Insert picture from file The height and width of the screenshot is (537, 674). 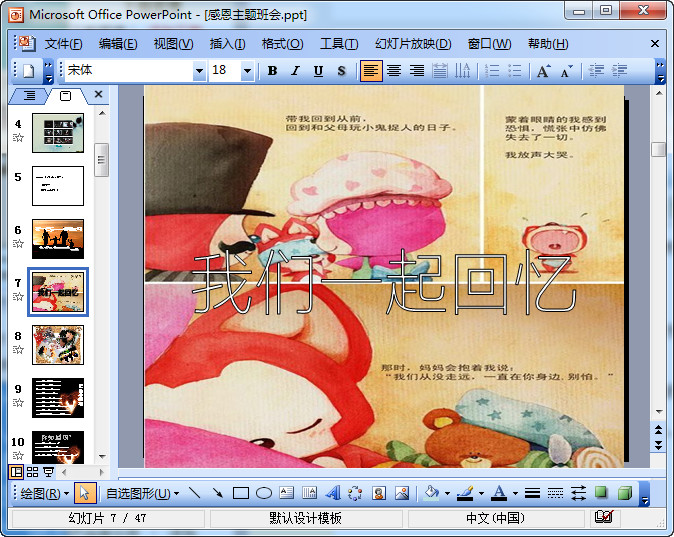pos(402,493)
